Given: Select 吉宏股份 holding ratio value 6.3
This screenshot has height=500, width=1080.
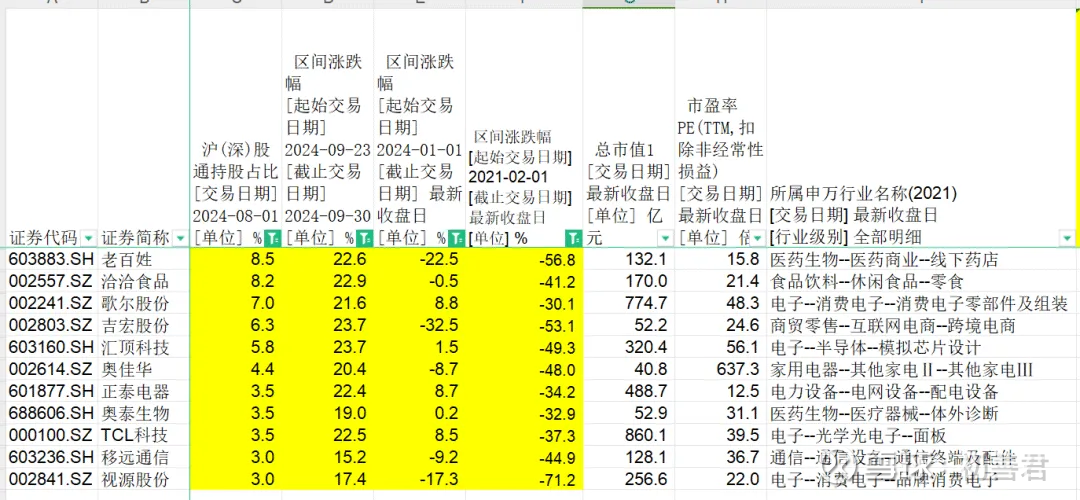Looking at the screenshot, I should (x=264, y=326).
